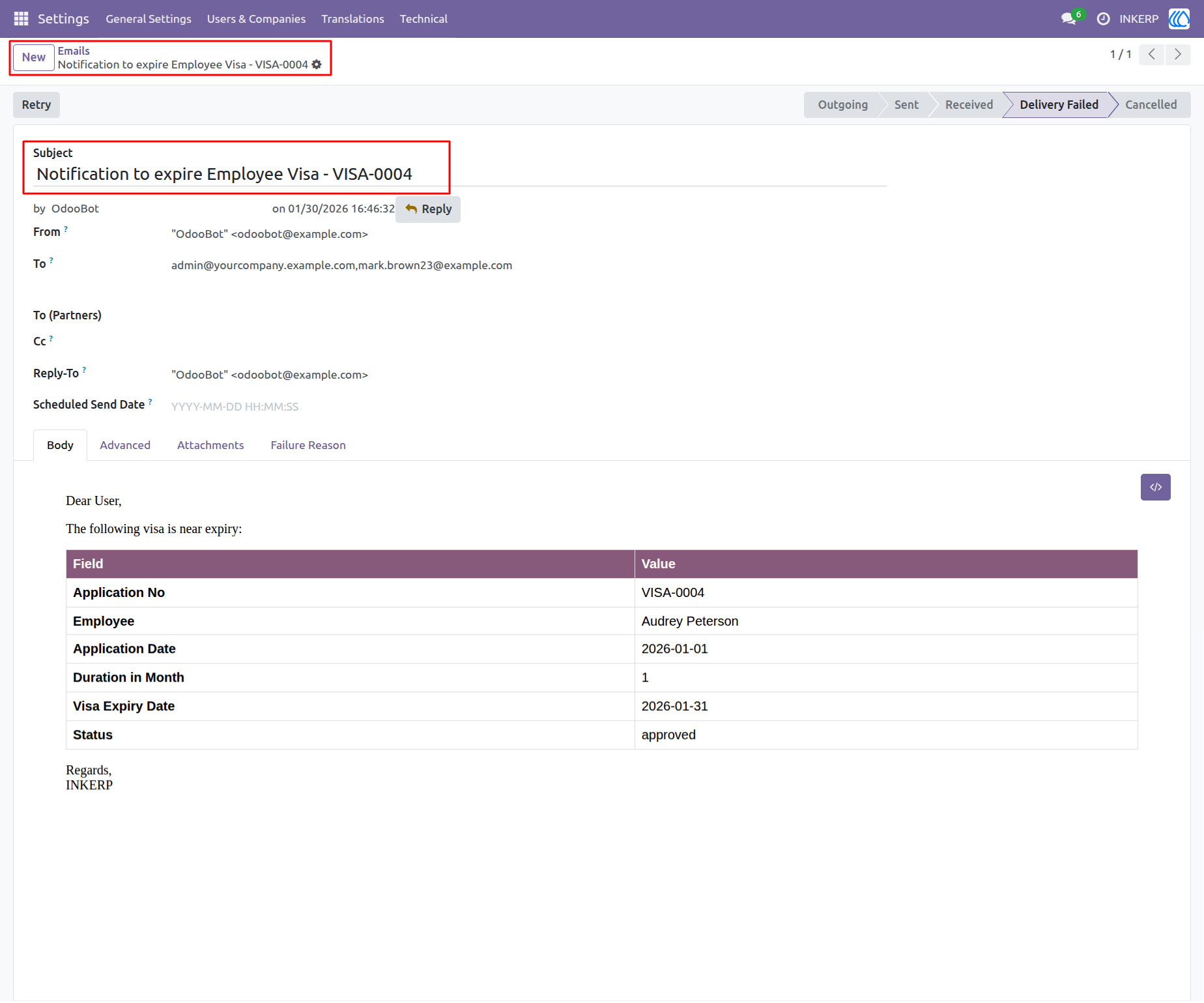The height and width of the screenshot is (1003, 1204).
Task: Click the 2026-01-31 expiry date cell
Action: 886,706
